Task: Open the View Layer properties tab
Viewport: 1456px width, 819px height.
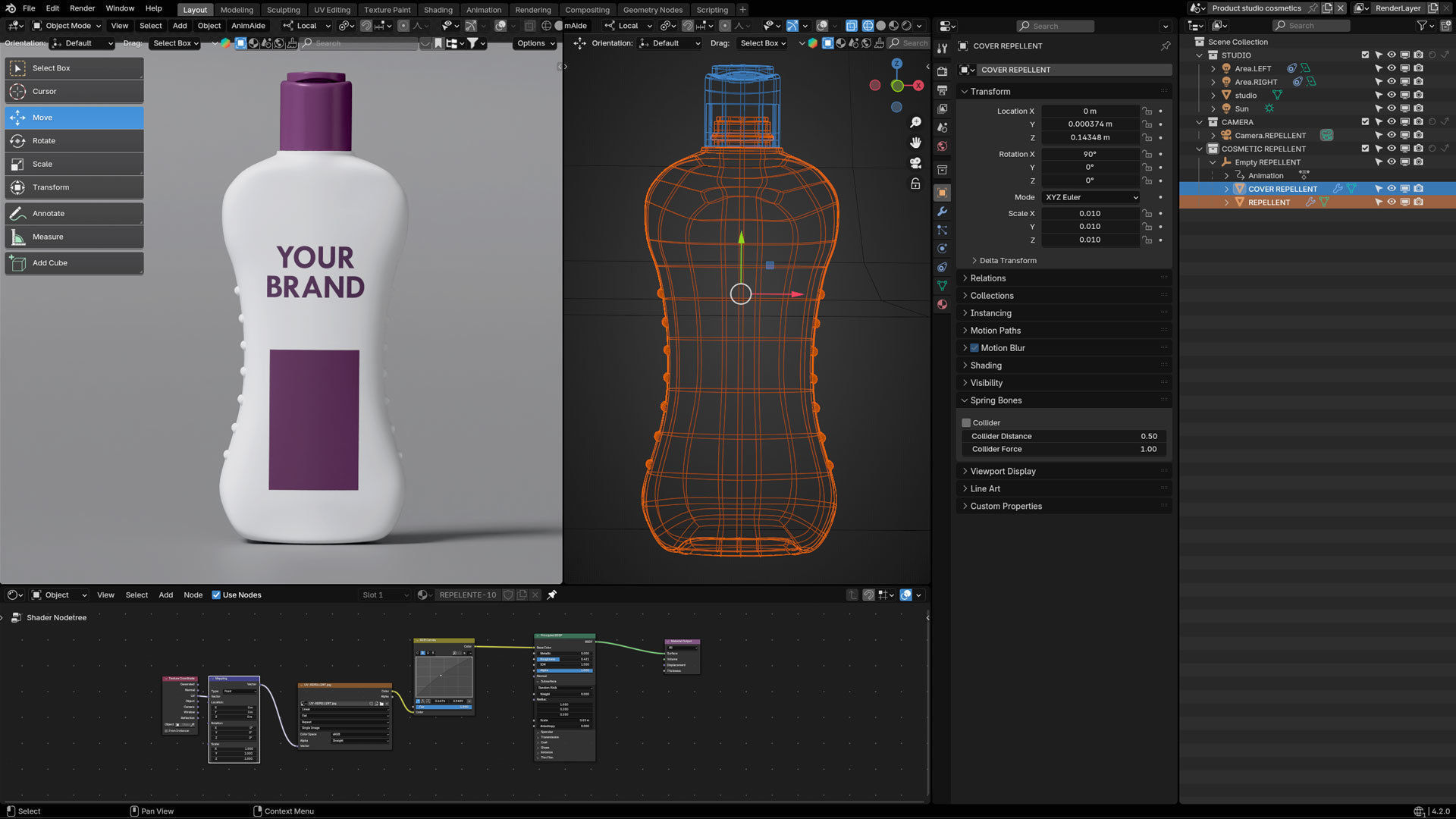Action: click(942, 109)
